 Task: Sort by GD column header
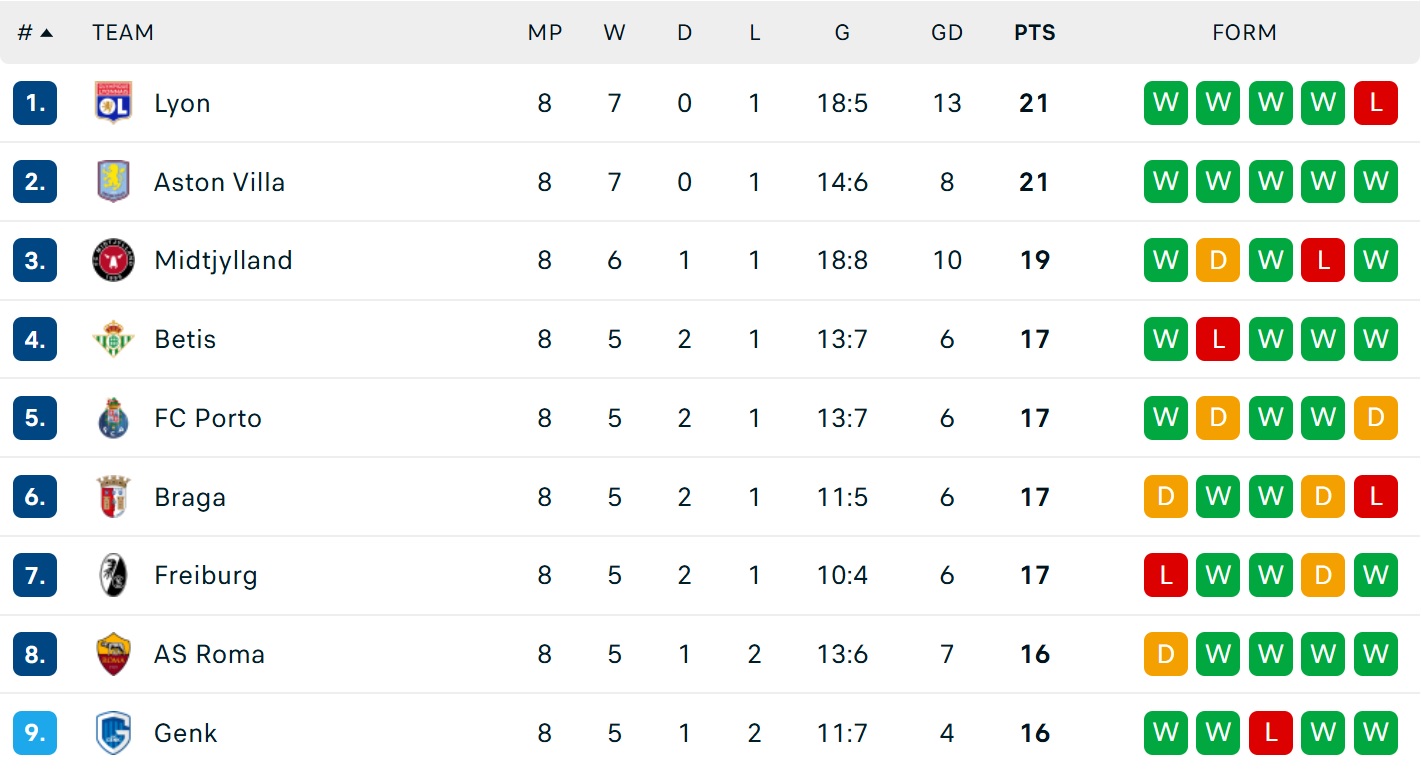[946, 32]
